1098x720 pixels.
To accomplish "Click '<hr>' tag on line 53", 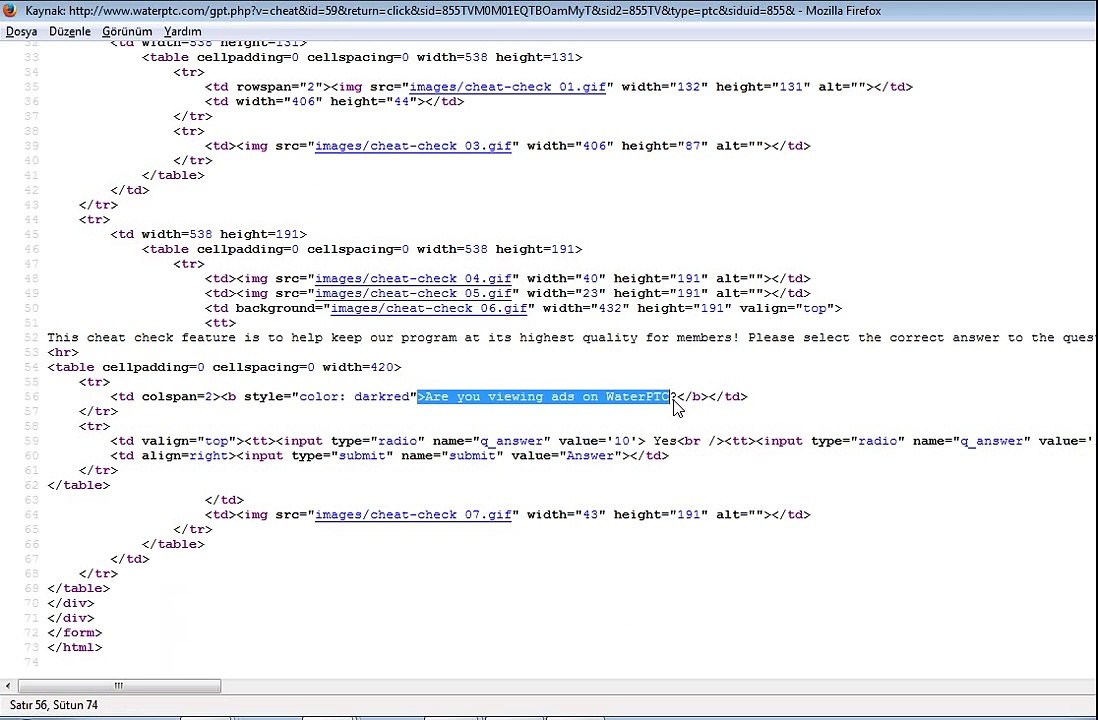I will [63, 352].
